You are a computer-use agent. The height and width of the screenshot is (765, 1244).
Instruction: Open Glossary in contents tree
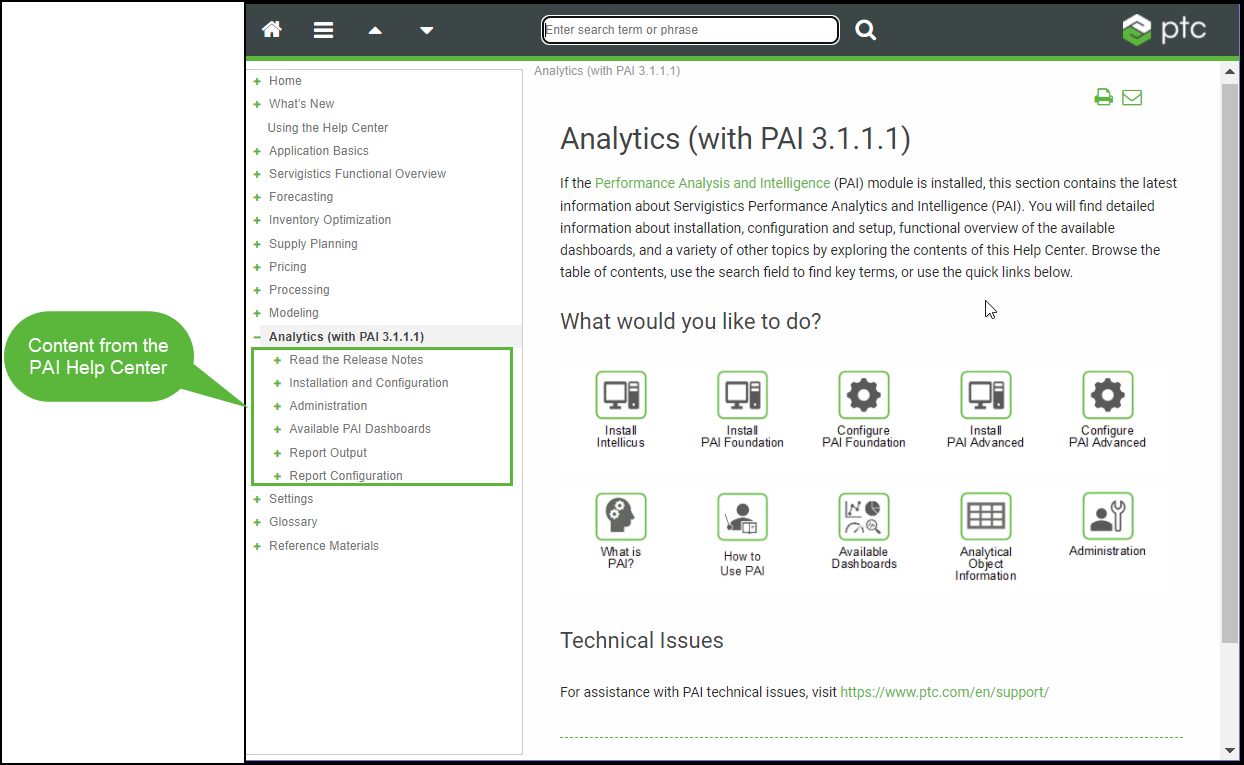293,522
